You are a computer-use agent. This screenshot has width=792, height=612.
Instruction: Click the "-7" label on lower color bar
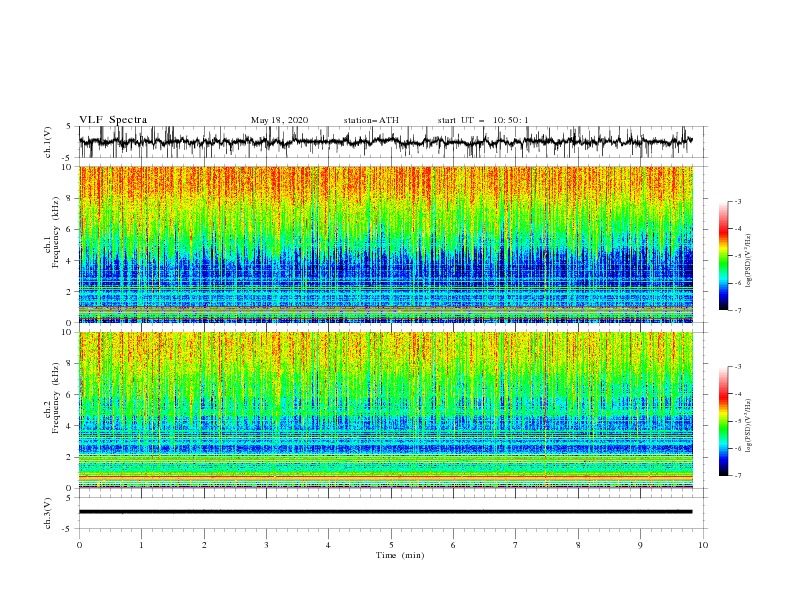[x=737, y=476]
